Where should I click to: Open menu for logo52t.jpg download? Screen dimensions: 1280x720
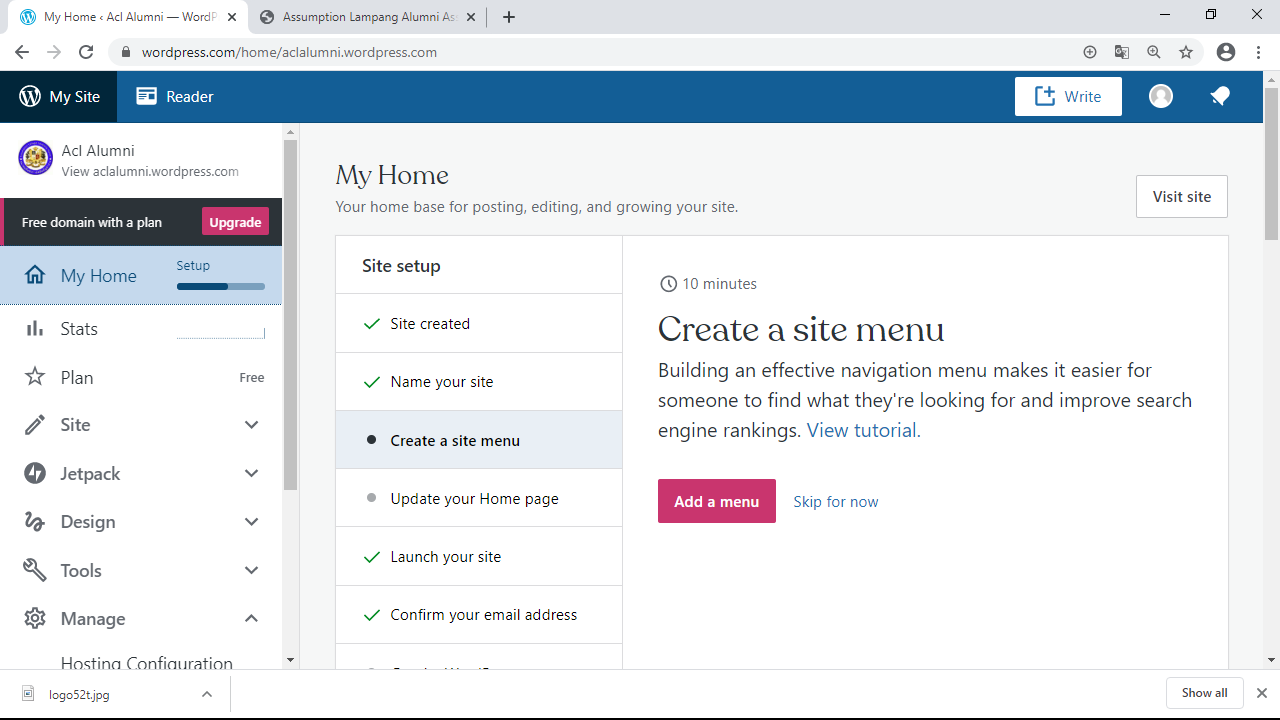pos(207,694)
